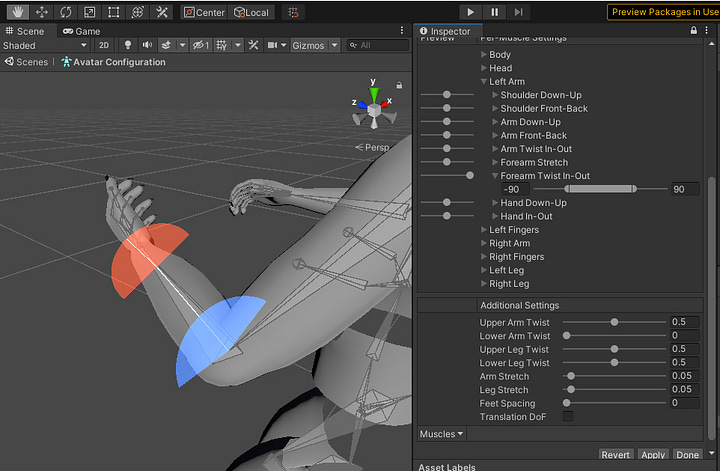Open the Inspector options menu
Screen dimensions: 720x471
tap(707, 31)
